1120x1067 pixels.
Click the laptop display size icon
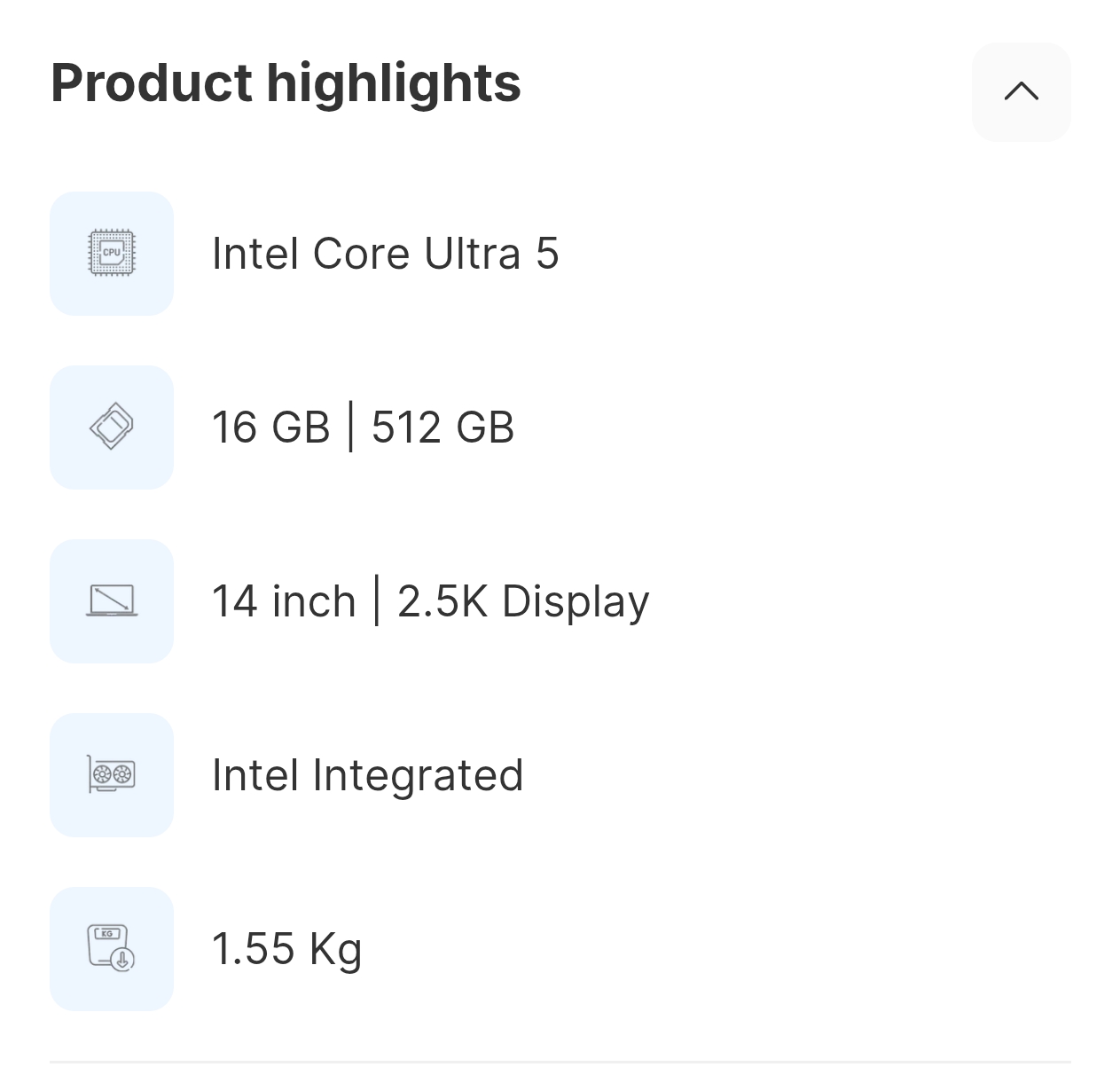pos(112,600)
